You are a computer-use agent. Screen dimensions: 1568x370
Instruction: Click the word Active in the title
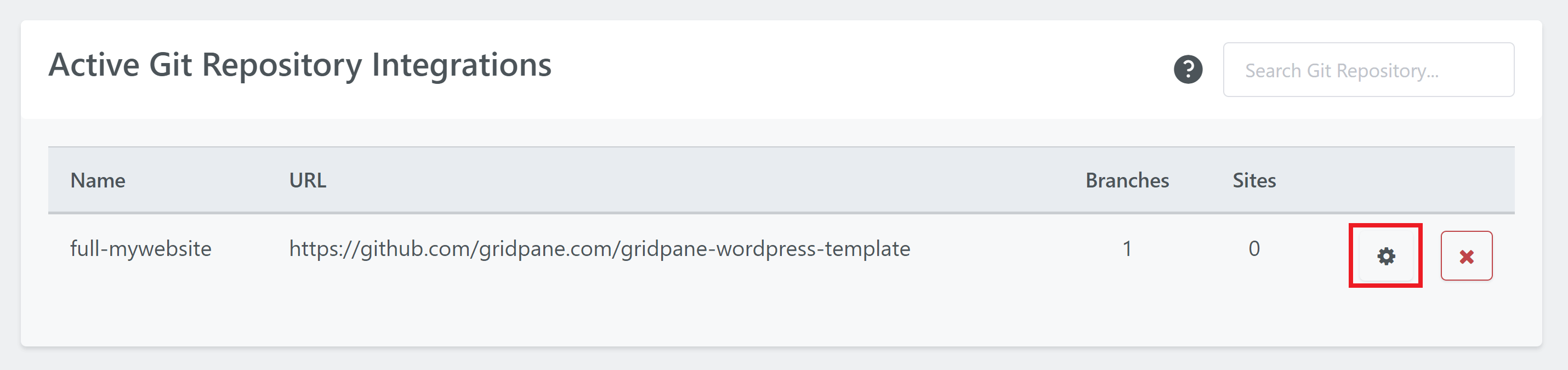(x=94, y=65)
